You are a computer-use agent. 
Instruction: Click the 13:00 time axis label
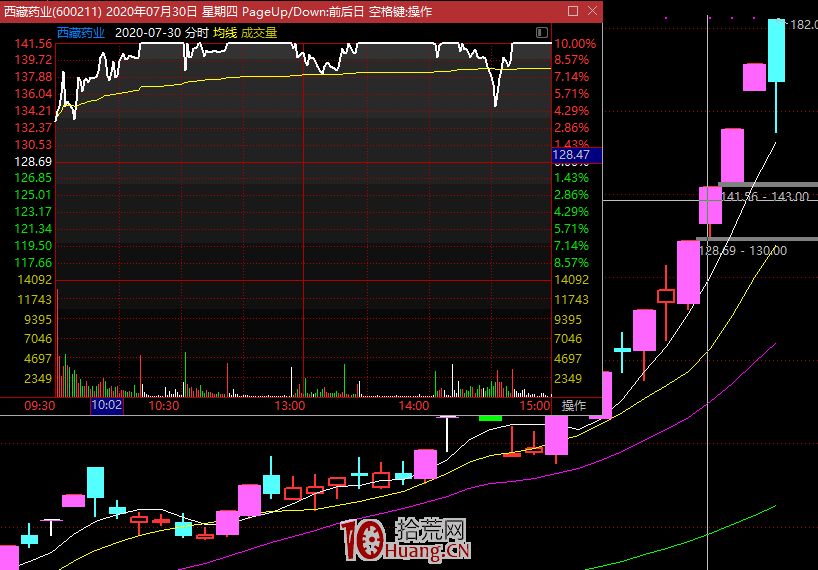point(290,406)
